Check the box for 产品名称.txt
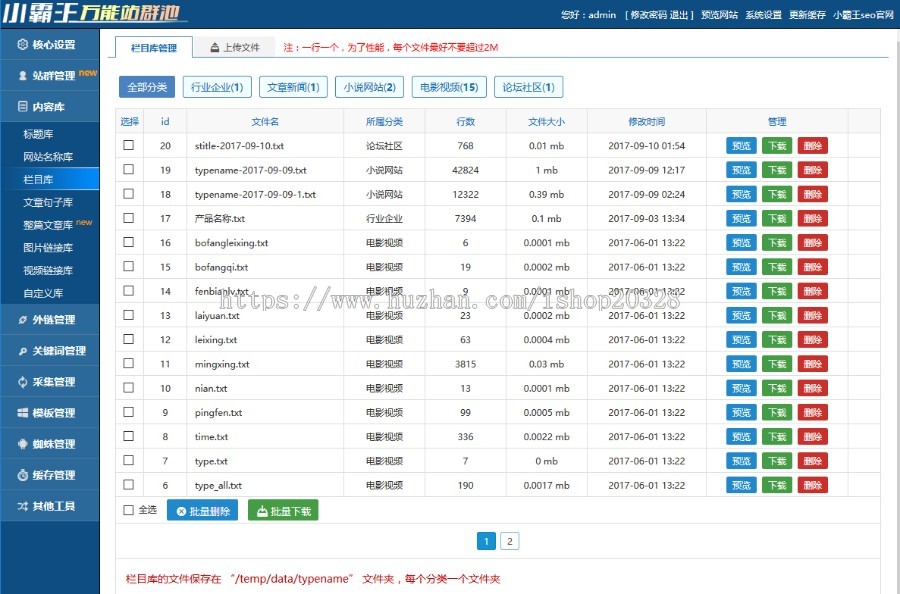 (x=129, y=218)
